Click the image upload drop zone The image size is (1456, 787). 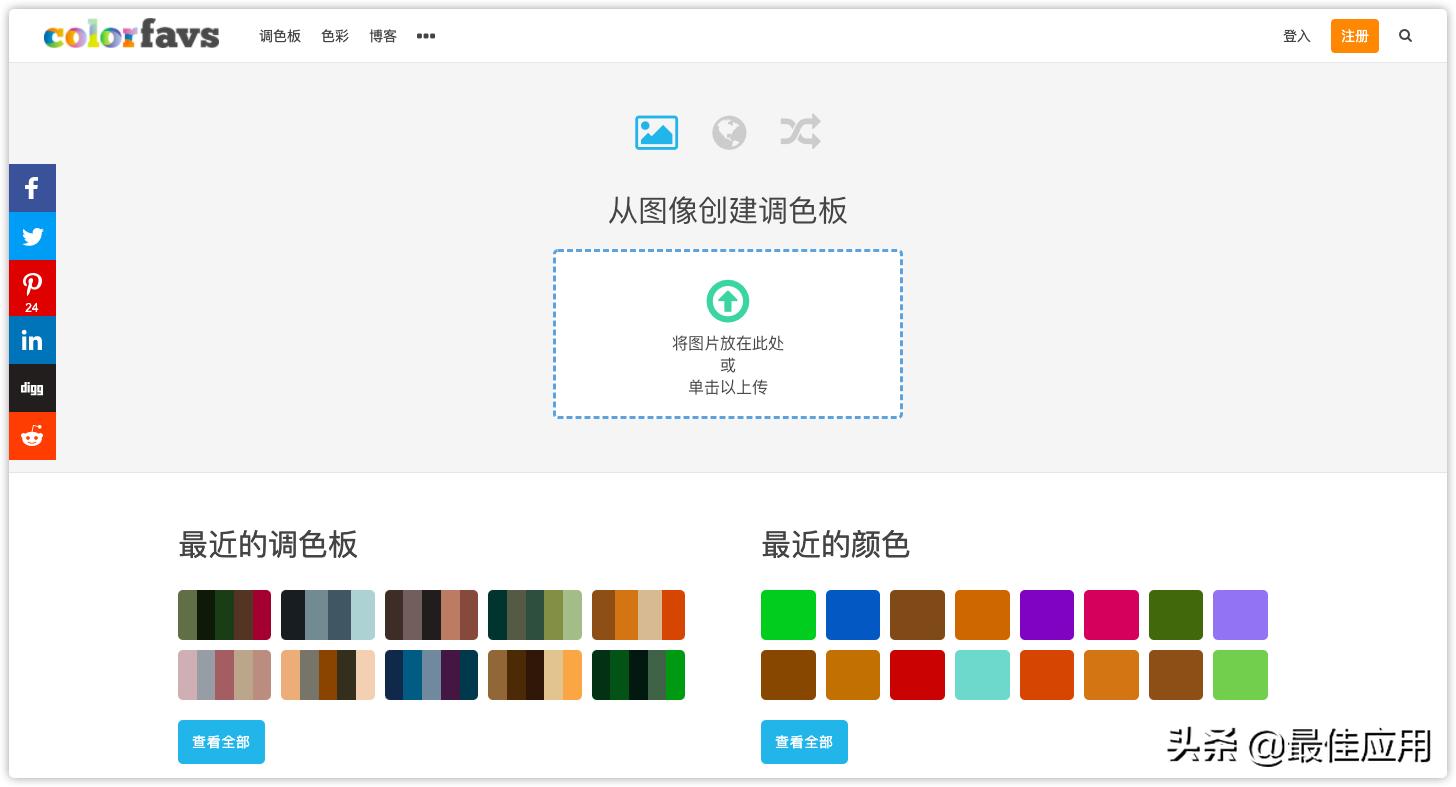(727, 334)
